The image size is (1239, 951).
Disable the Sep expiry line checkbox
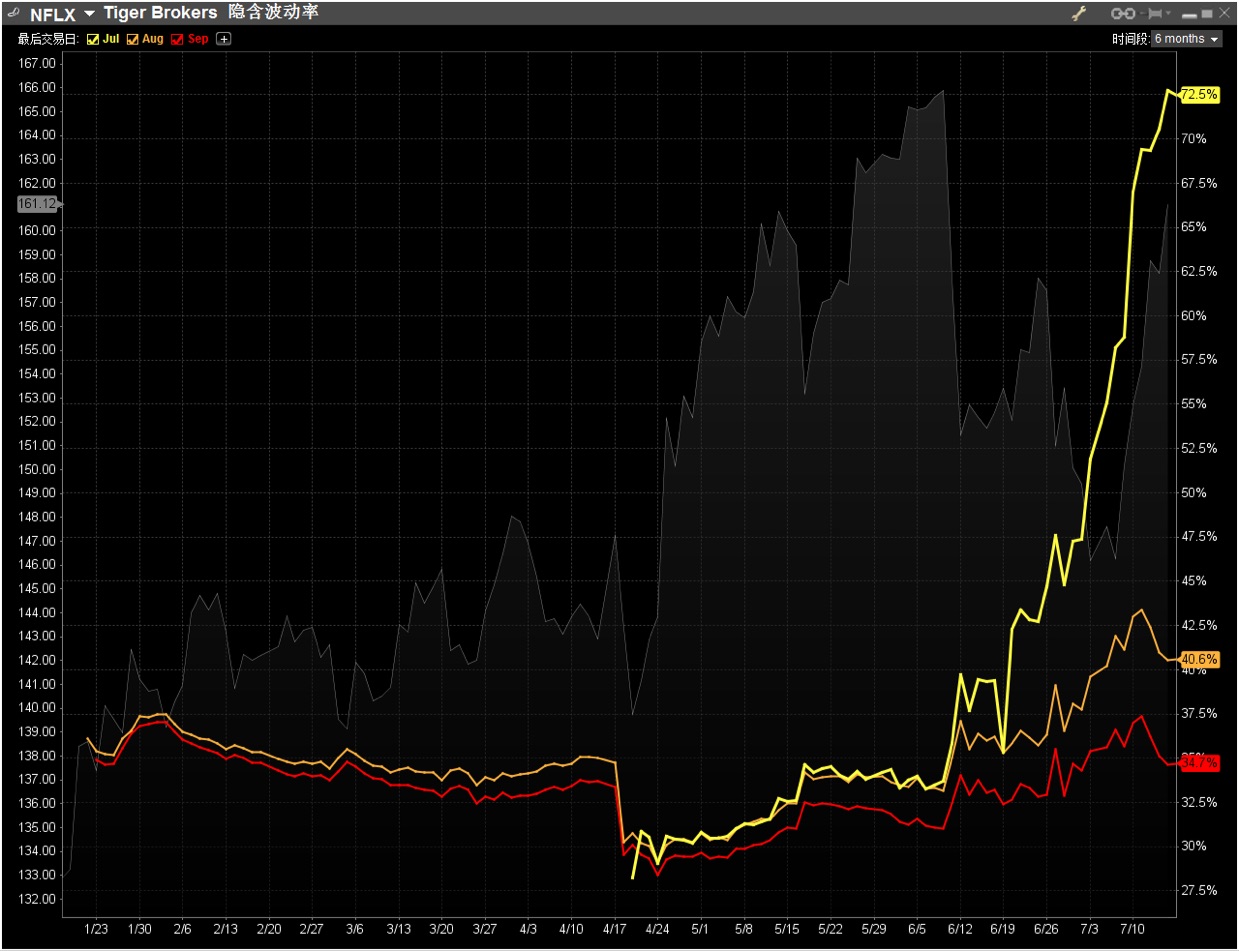pyautogui.click(x=178, y=39)
